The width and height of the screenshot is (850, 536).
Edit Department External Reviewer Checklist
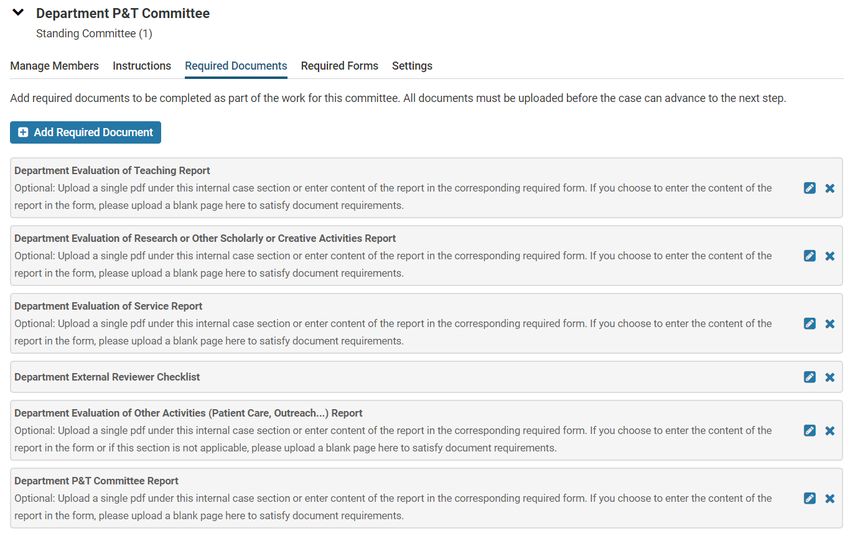(x=809, y=377)
